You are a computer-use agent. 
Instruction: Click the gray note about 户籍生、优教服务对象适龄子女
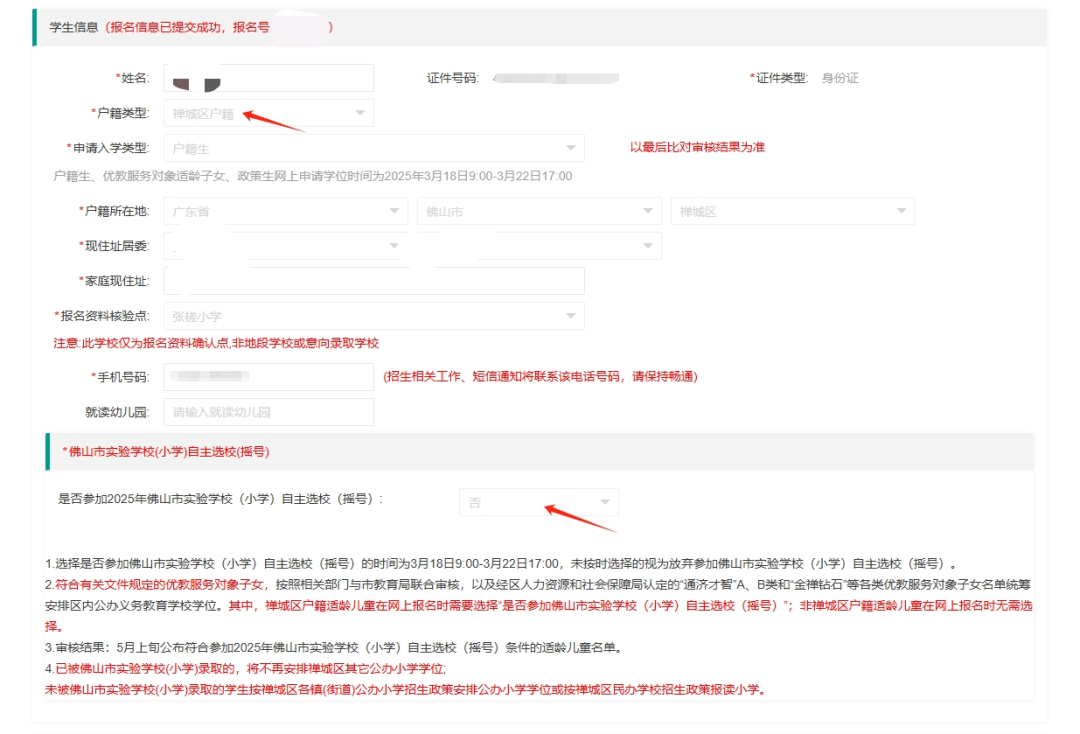(313, 176)
